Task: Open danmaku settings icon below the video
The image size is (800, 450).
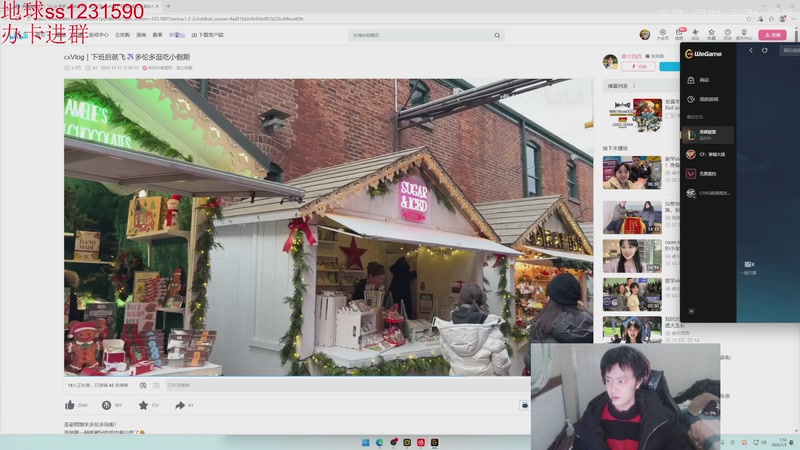Action: (156, 385)
